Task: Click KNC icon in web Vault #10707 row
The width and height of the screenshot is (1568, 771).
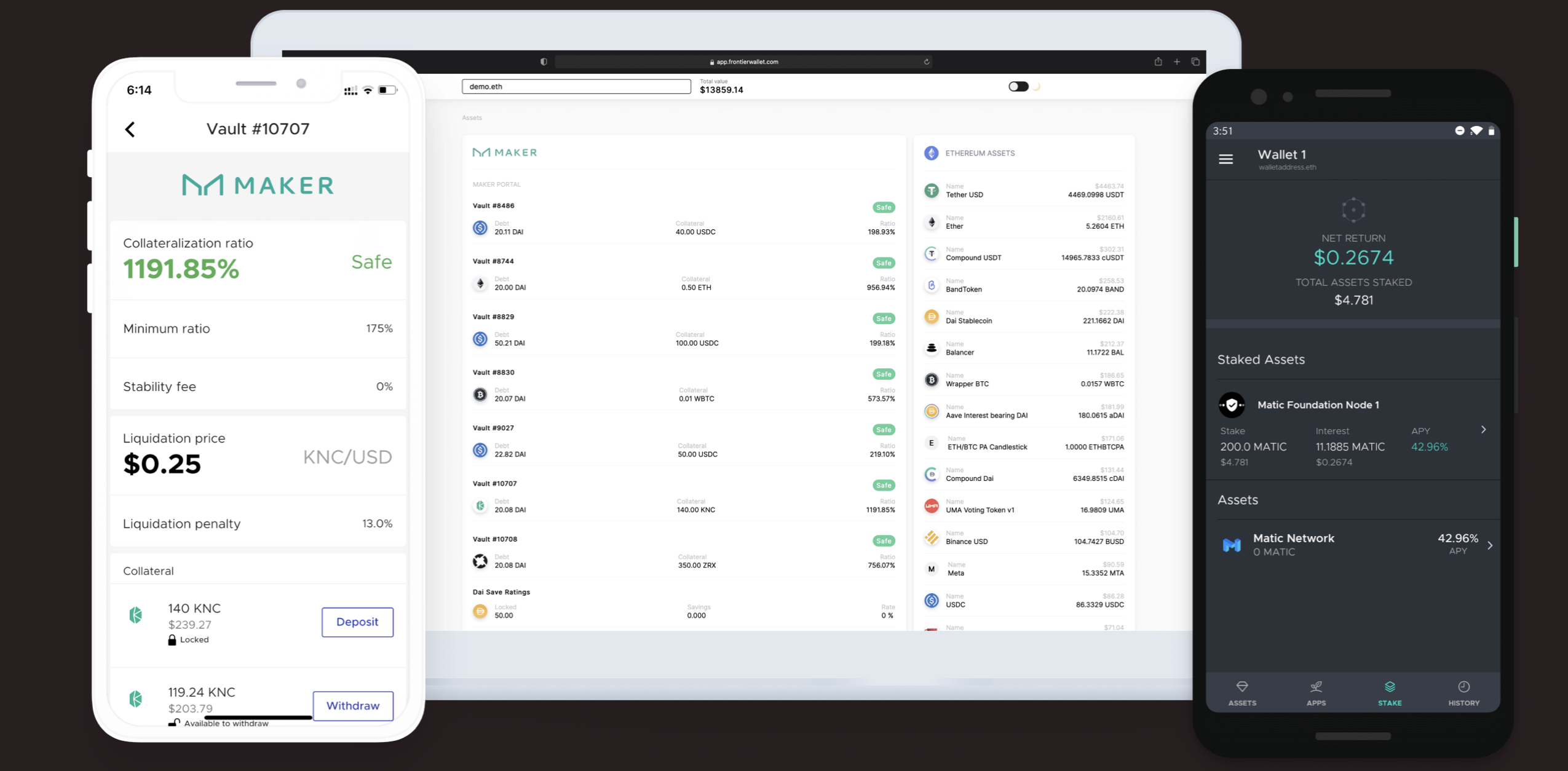Action: pyautogui.click(x=480, y=506)
